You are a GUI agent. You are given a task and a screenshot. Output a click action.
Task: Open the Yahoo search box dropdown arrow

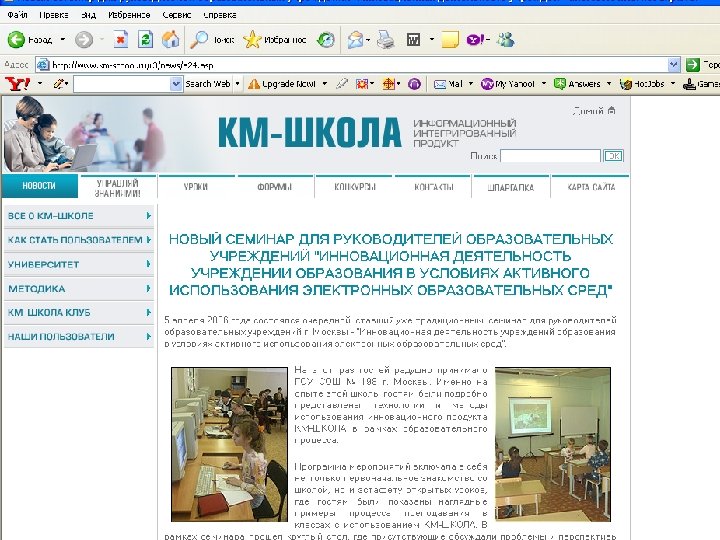pyautogui.click(x=176, y=84)
